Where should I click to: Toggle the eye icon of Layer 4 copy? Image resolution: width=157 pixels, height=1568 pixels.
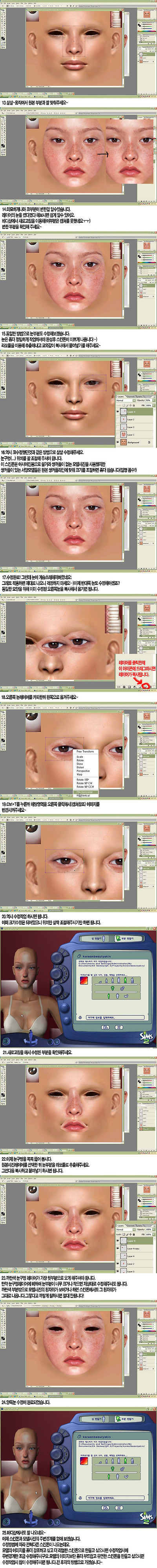(x=117, y=1249)
